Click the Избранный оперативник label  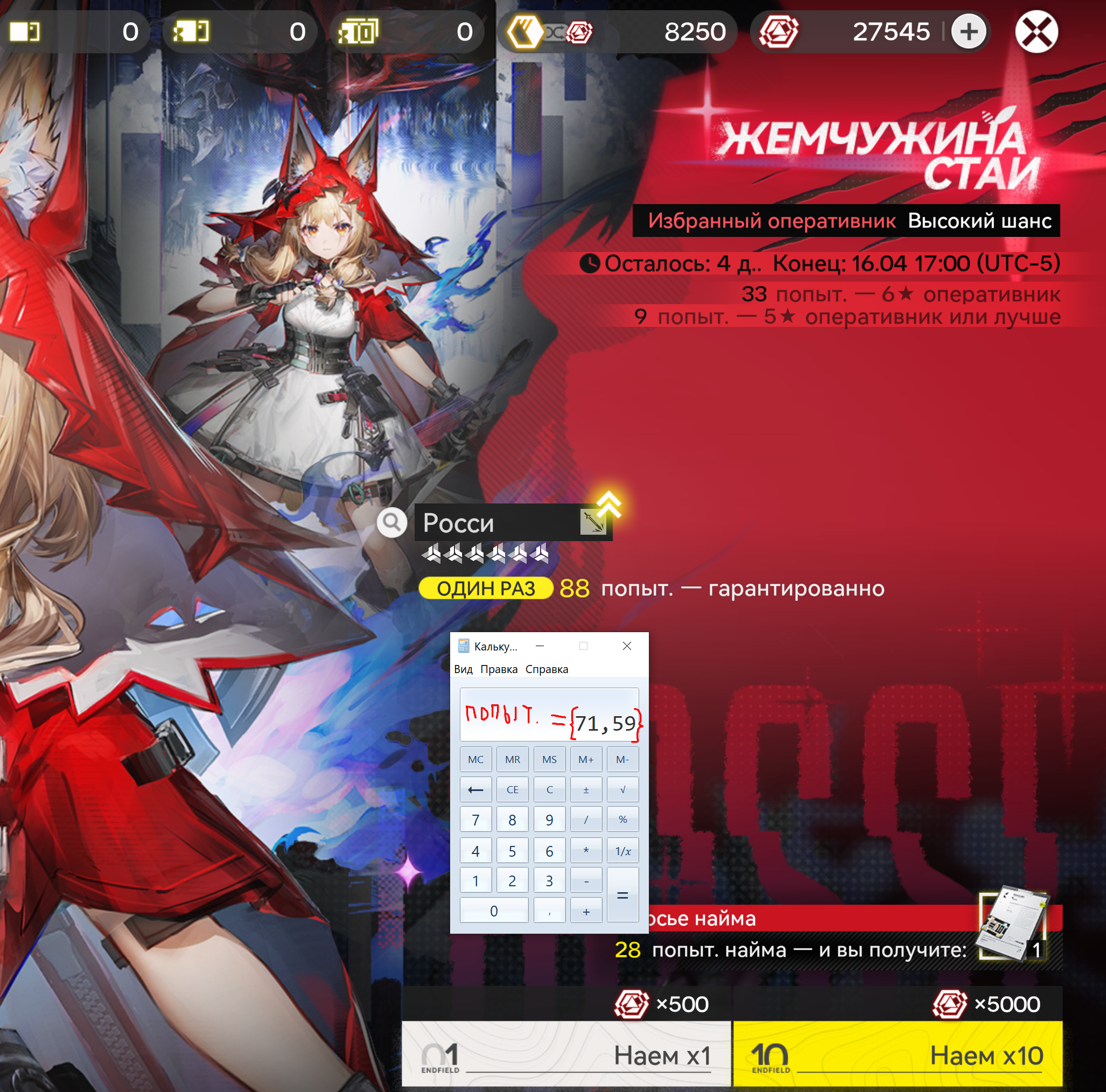pyautogui.click(x=772, y=221)
